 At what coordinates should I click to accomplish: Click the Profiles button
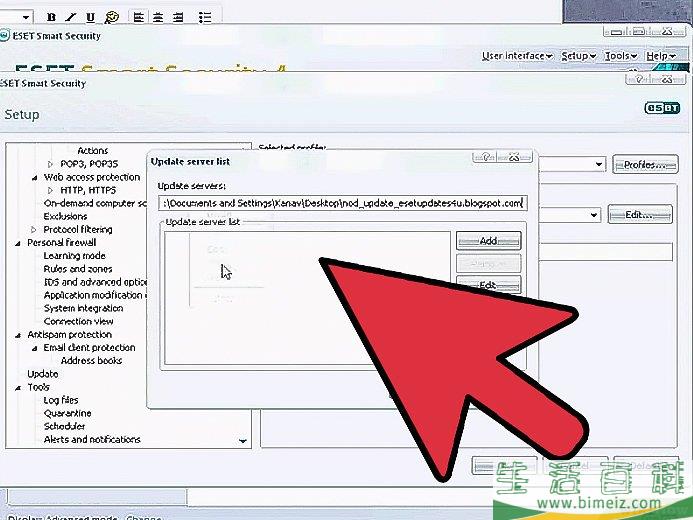coord(645,165)
